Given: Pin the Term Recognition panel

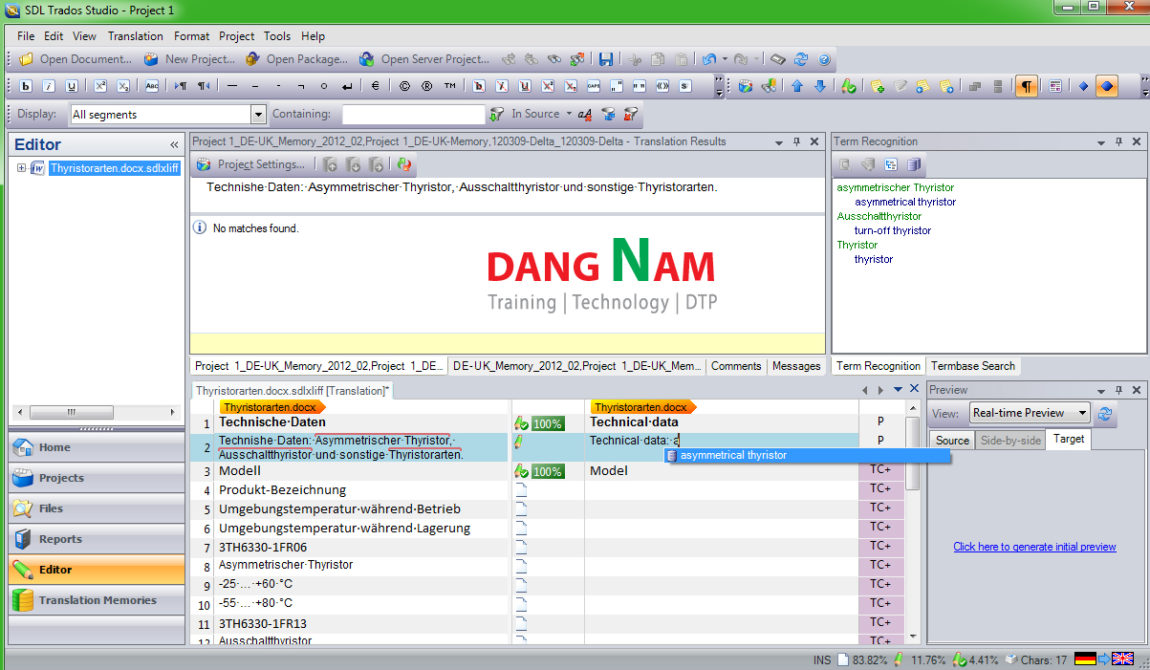Looking at the screenshot, I should [1118, 141].
